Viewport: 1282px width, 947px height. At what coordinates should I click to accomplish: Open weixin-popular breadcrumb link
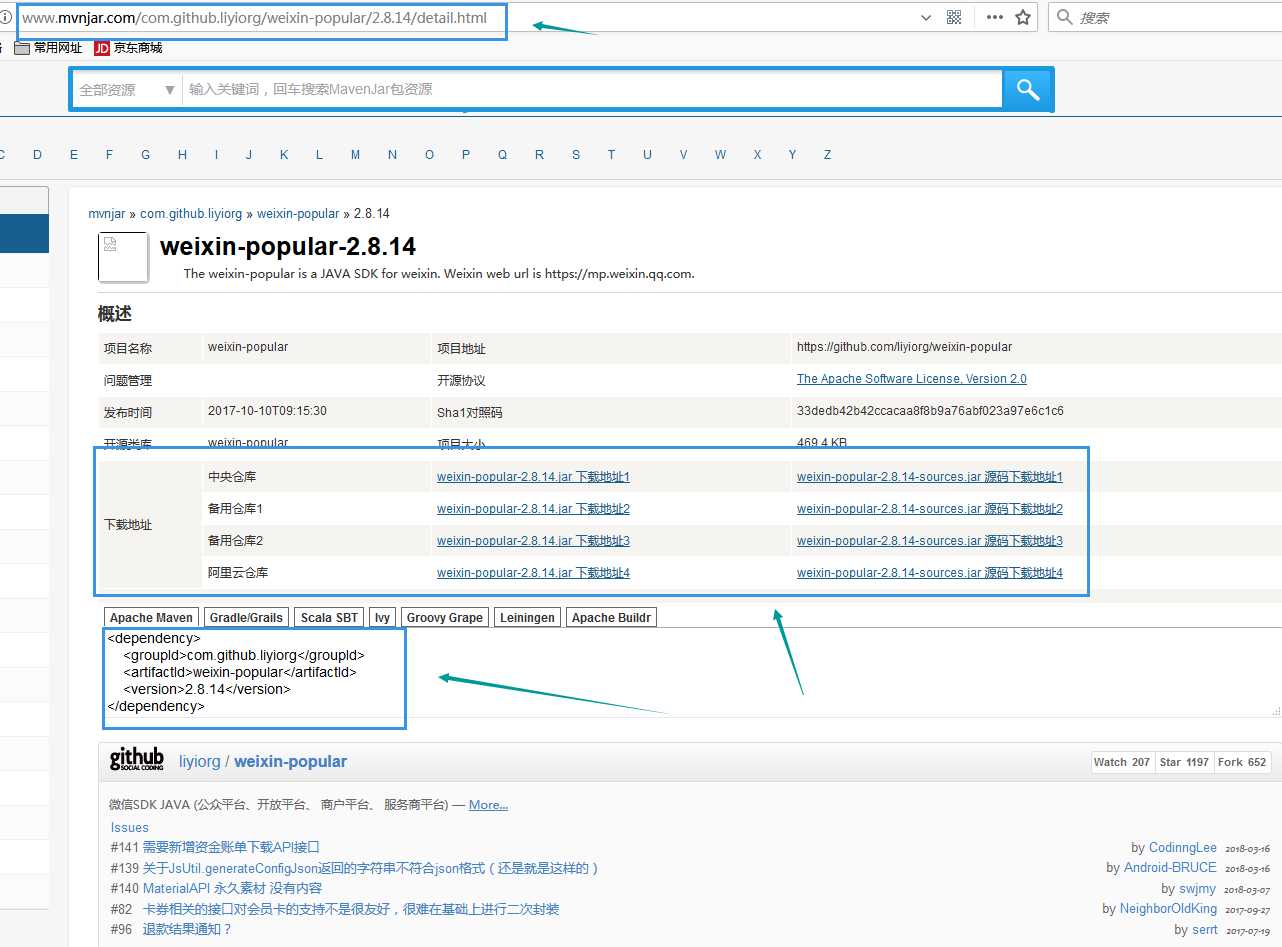click(x=298, y=214)
